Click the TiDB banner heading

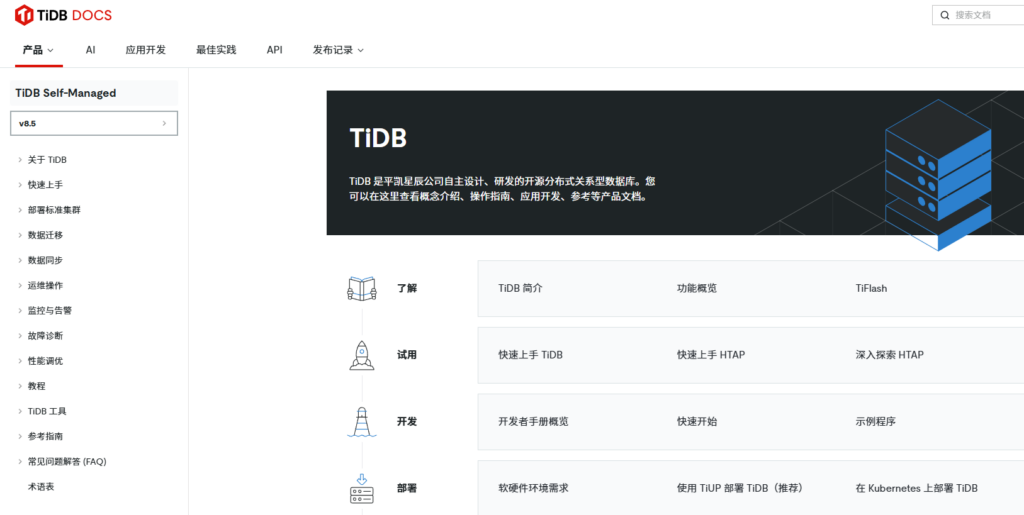tap(378, 138)
